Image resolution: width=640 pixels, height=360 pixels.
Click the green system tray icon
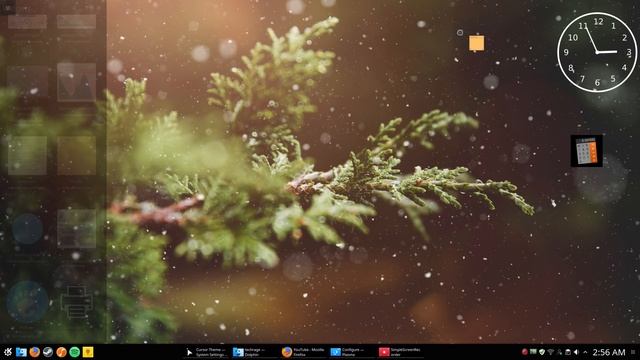[533, 351]
